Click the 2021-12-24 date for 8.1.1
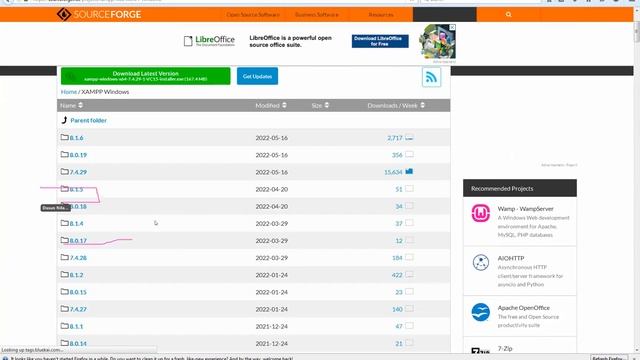This screenshot has height=360, width=640. point(271,327)
